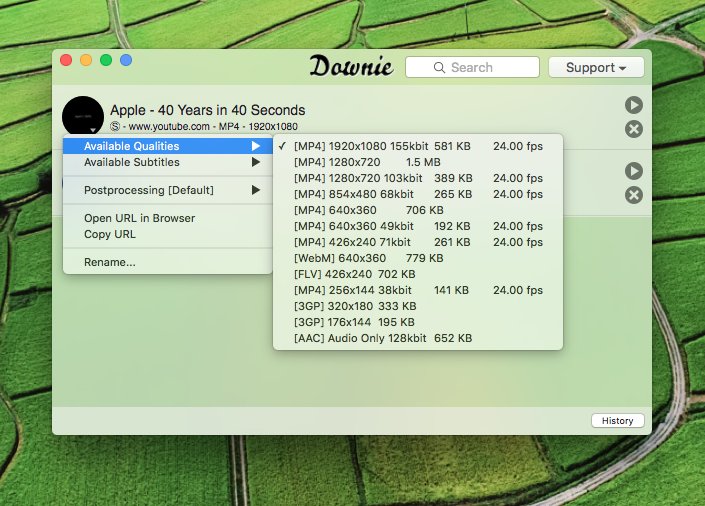This screenshot has width=705, height=506.
Task: Click the green zoom window button
Action: [106, 60]
